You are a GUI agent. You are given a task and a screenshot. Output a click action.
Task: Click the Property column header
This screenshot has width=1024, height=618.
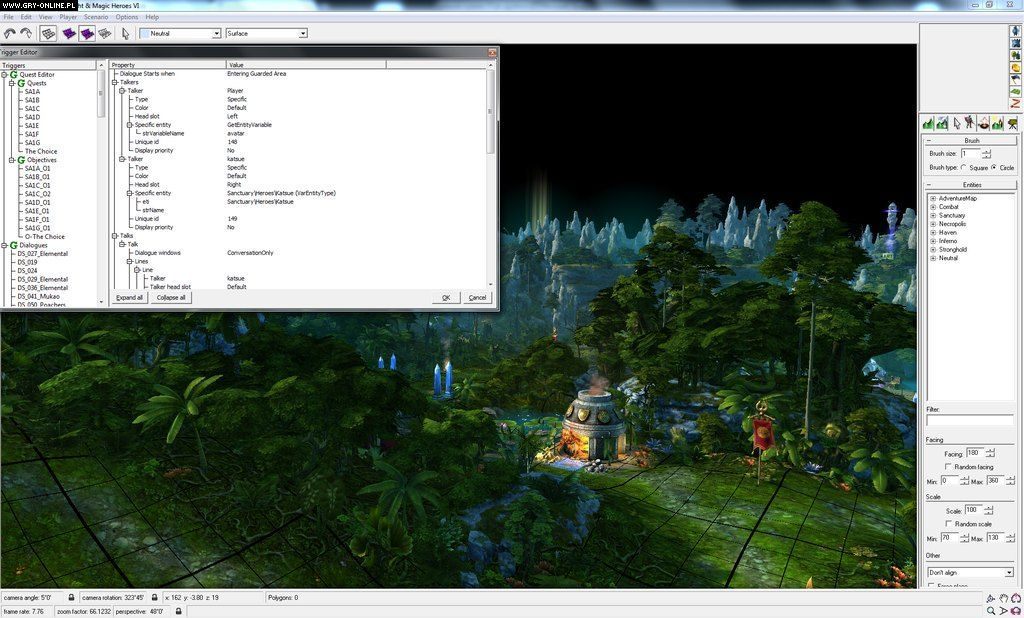tap(168, 65)
